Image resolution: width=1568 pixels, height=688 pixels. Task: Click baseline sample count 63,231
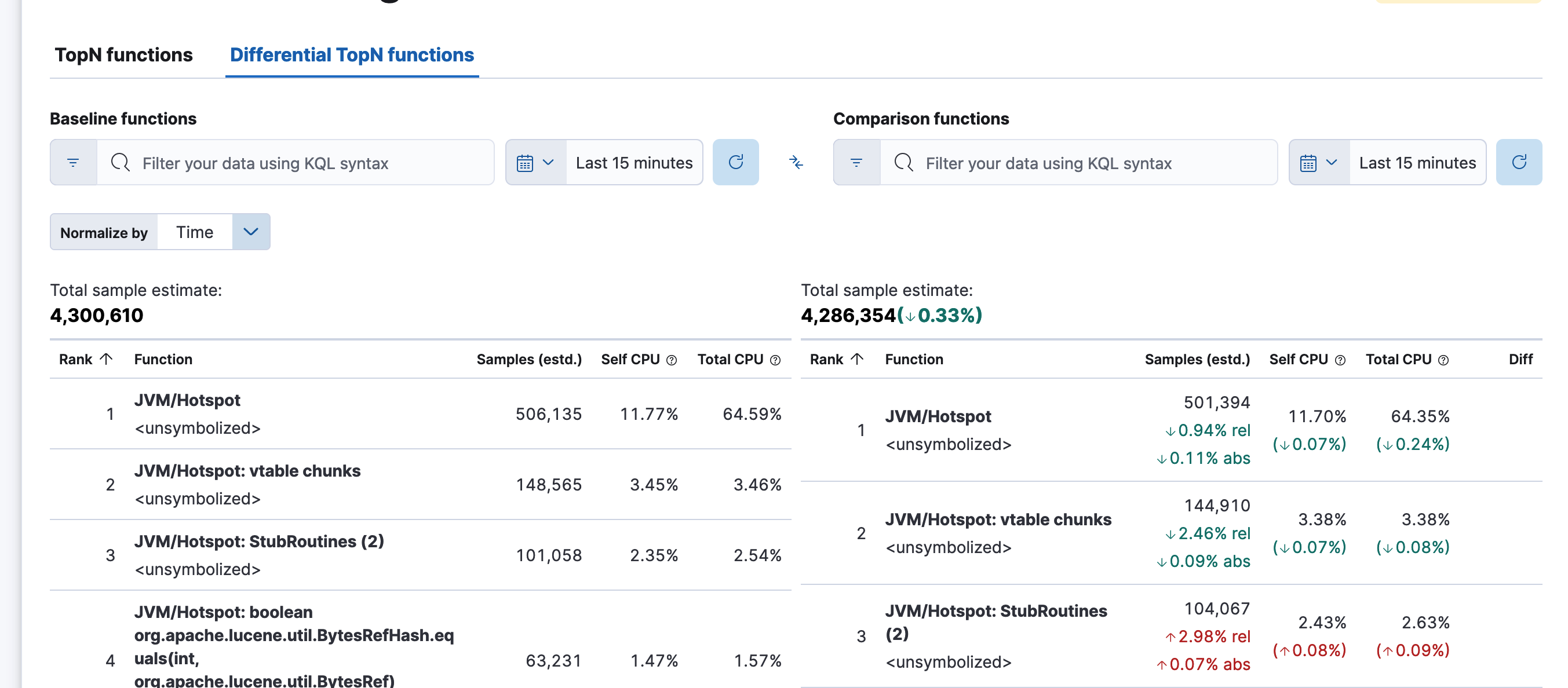(553, 660)
